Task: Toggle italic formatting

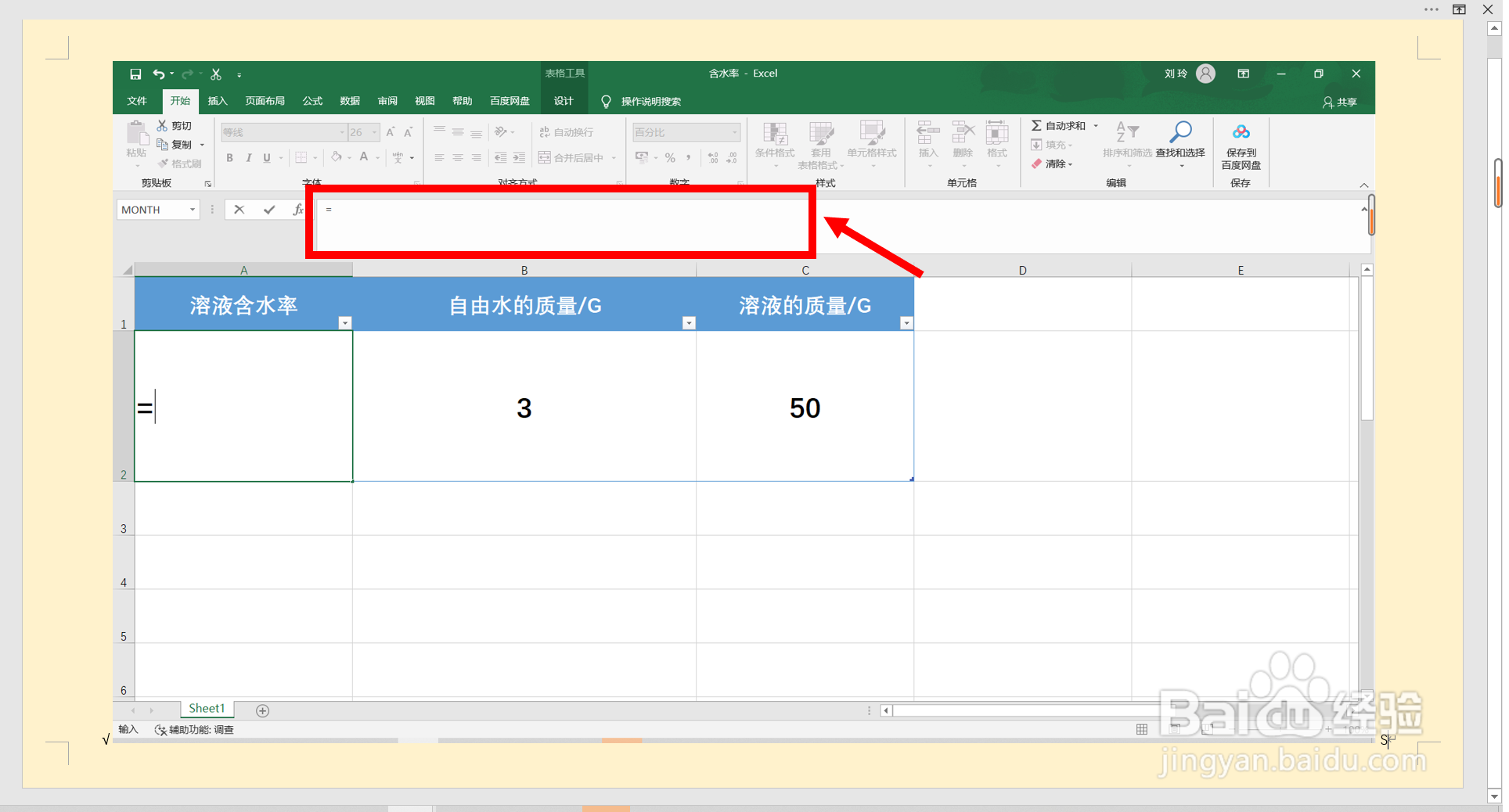Action: [x=248, y=157]
